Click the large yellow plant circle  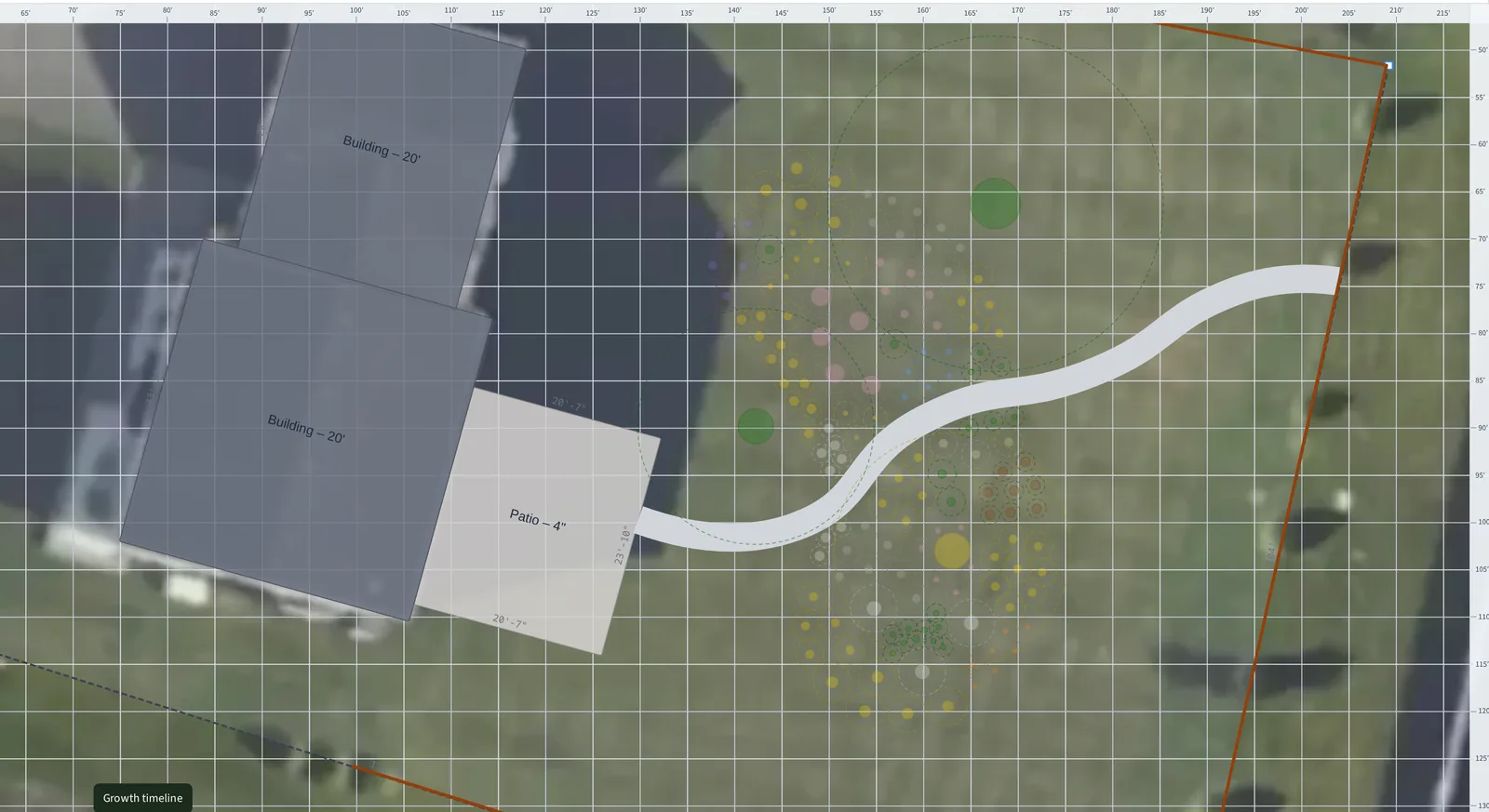pos(951,551)
